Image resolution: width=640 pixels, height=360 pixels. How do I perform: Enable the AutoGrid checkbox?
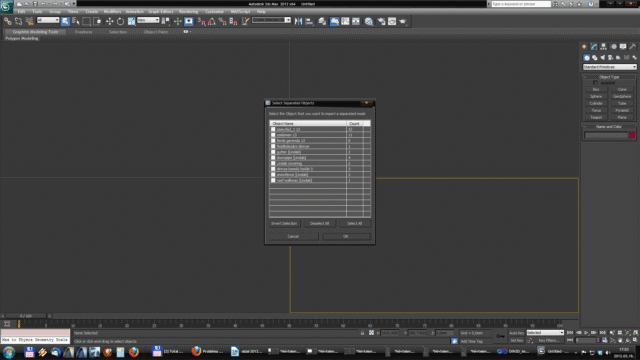[596, 83]
